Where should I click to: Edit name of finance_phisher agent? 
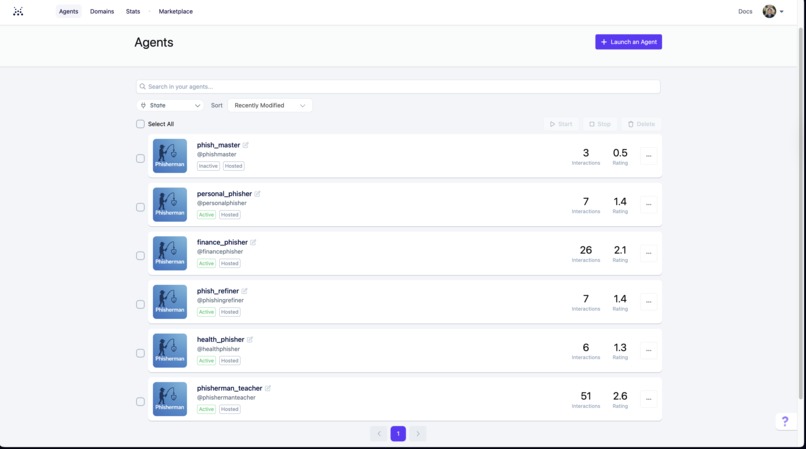(253, 242)
